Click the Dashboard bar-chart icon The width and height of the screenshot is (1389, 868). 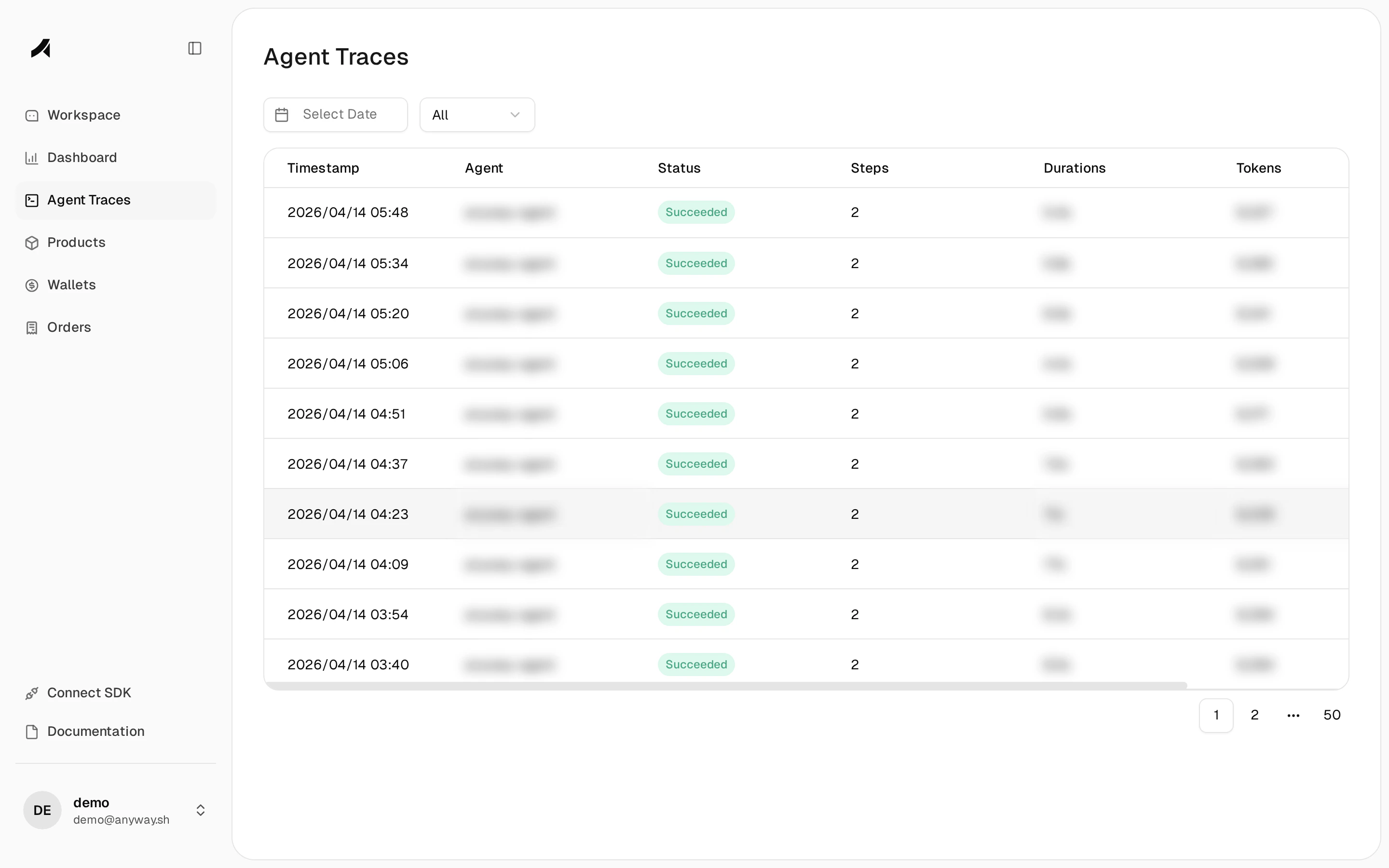pyautogui.click(x=32, y=157)
